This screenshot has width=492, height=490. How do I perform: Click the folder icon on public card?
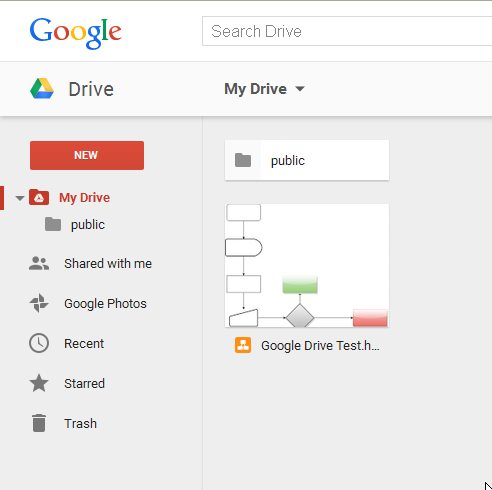click(243, 160)
